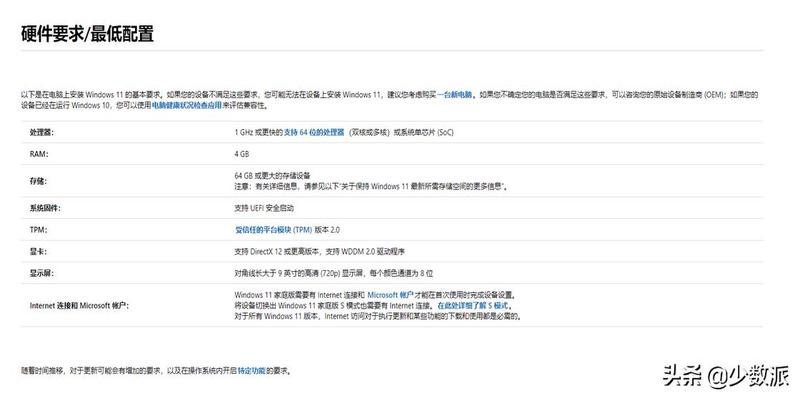Click the Internet 连接和 Microsoft 帐户: label
This screenshot has width=800, height=400.
point(79,306)
